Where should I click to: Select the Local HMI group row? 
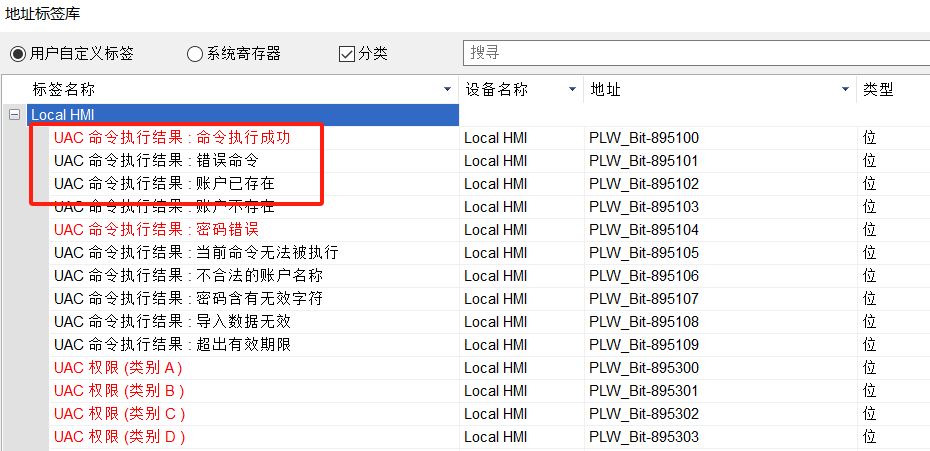[x=62, y=115]
